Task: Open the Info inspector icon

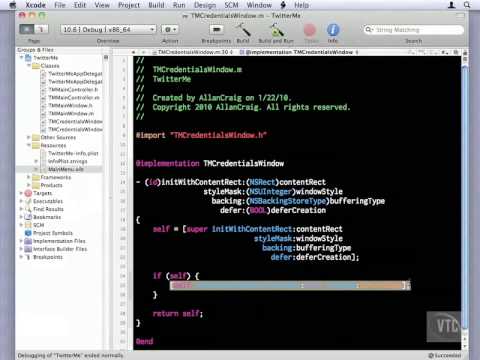Action: click(x=333, y=30)
